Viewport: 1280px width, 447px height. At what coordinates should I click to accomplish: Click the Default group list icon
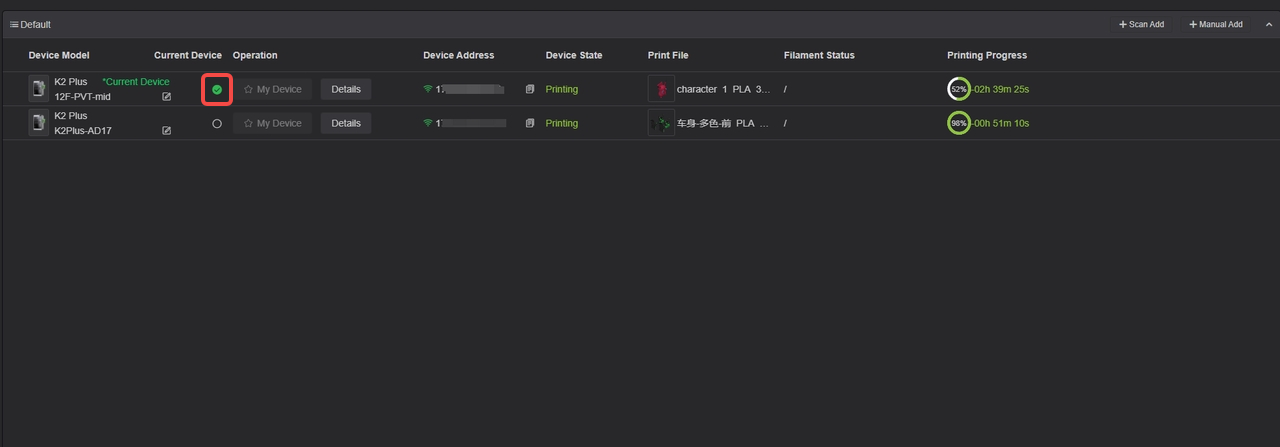coord(14,24)
